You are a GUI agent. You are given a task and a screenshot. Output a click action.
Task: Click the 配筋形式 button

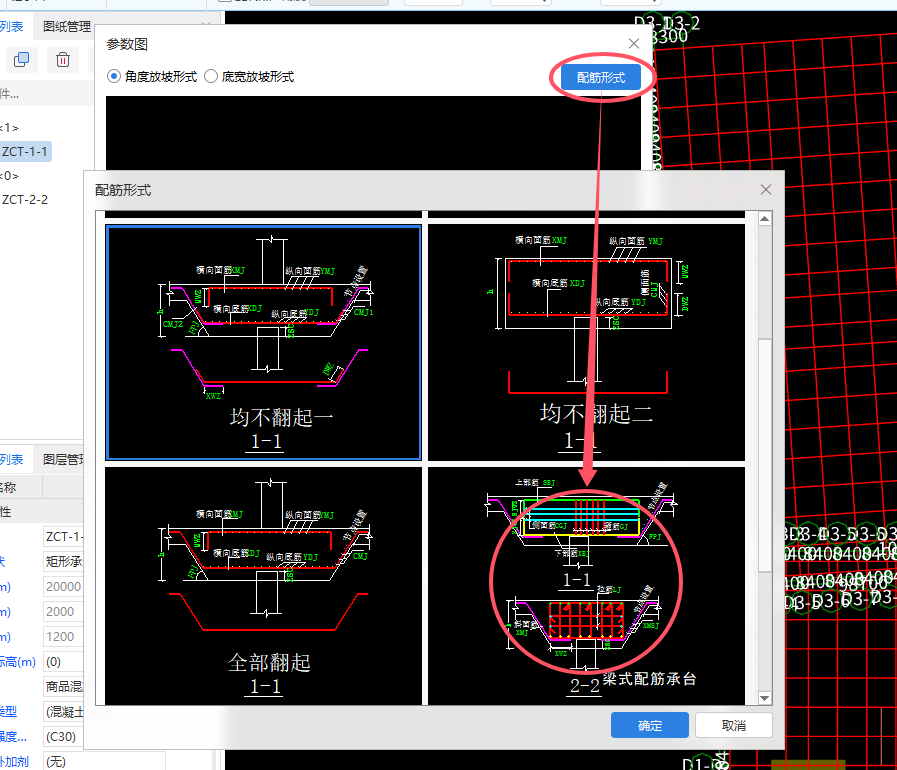point(601,77)
